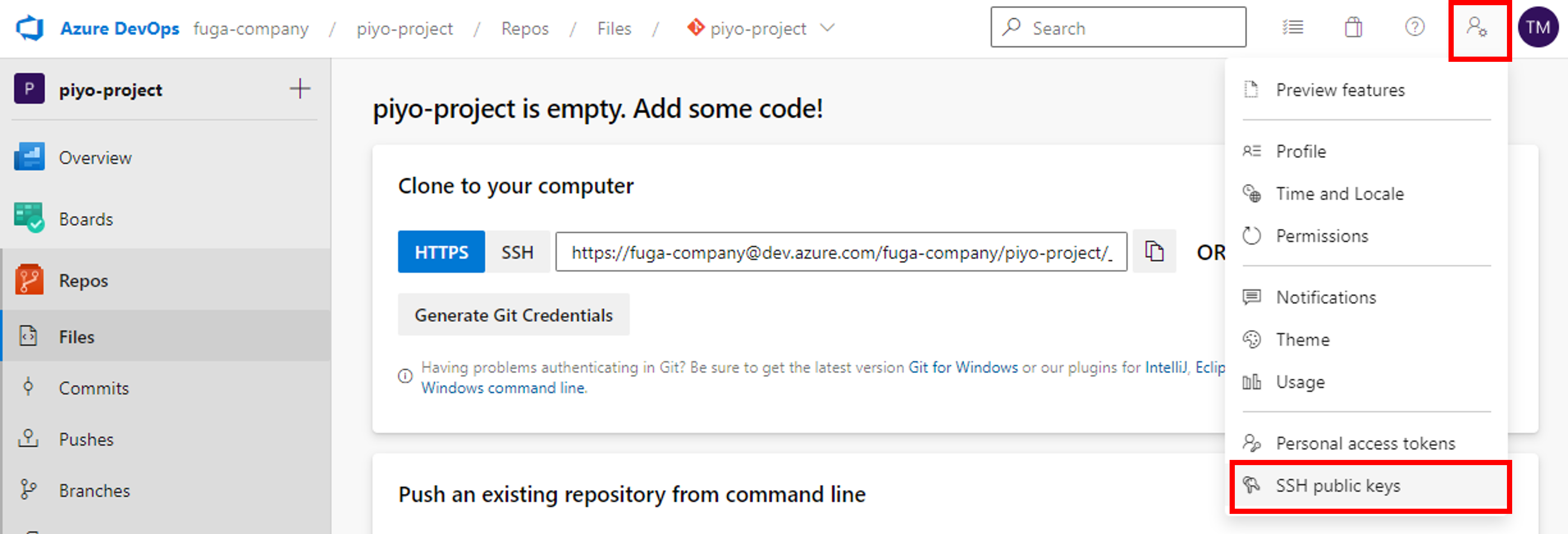Open the Azure DevOps home logo

pos(30,28)
